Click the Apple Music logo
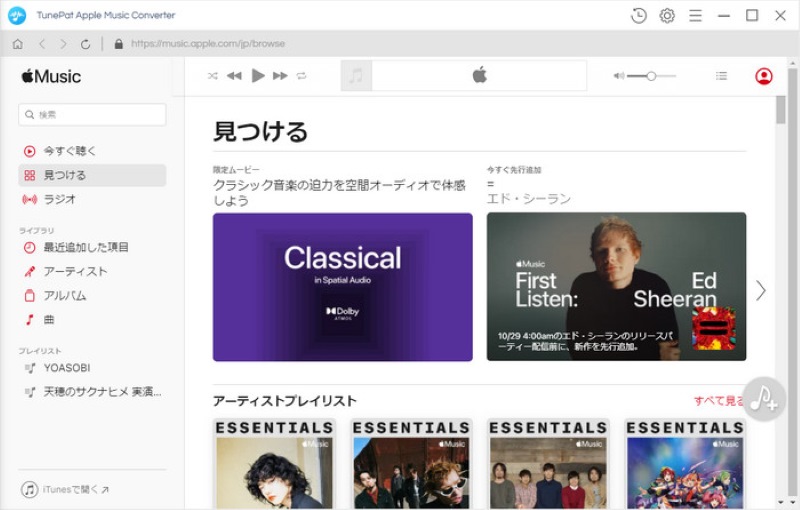Image resolution: width=800 pixels, height=510 pixels. [x=51, y=76]
